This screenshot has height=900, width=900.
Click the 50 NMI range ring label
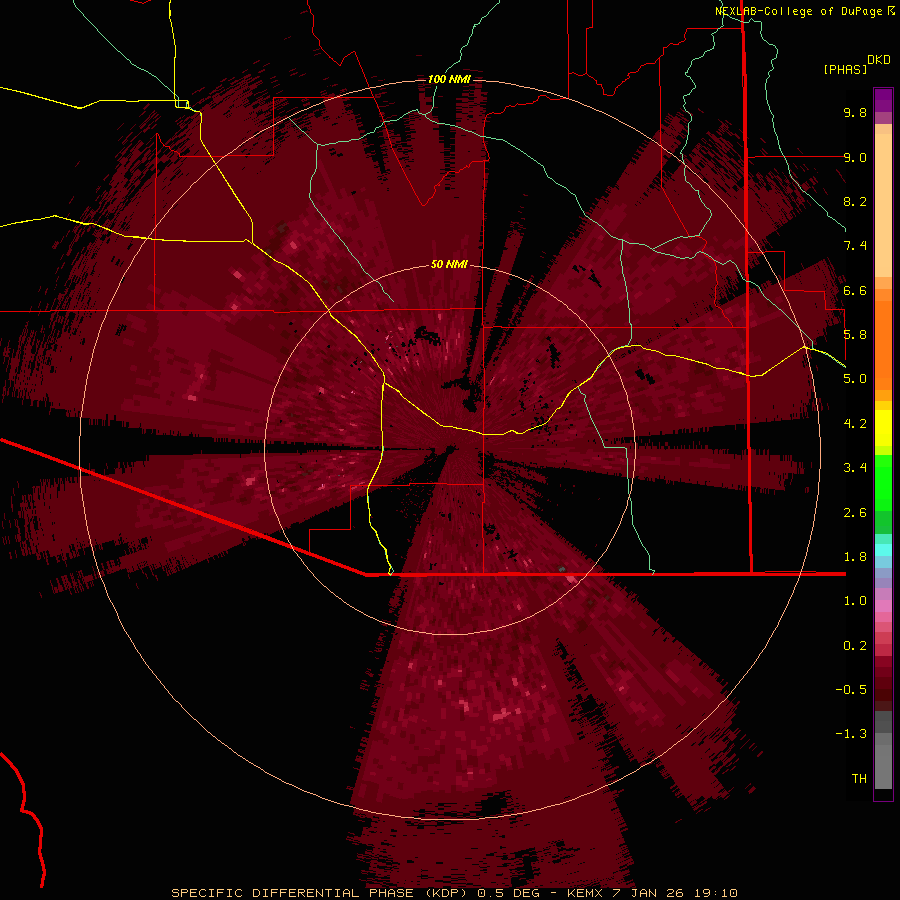click(449, 264)
